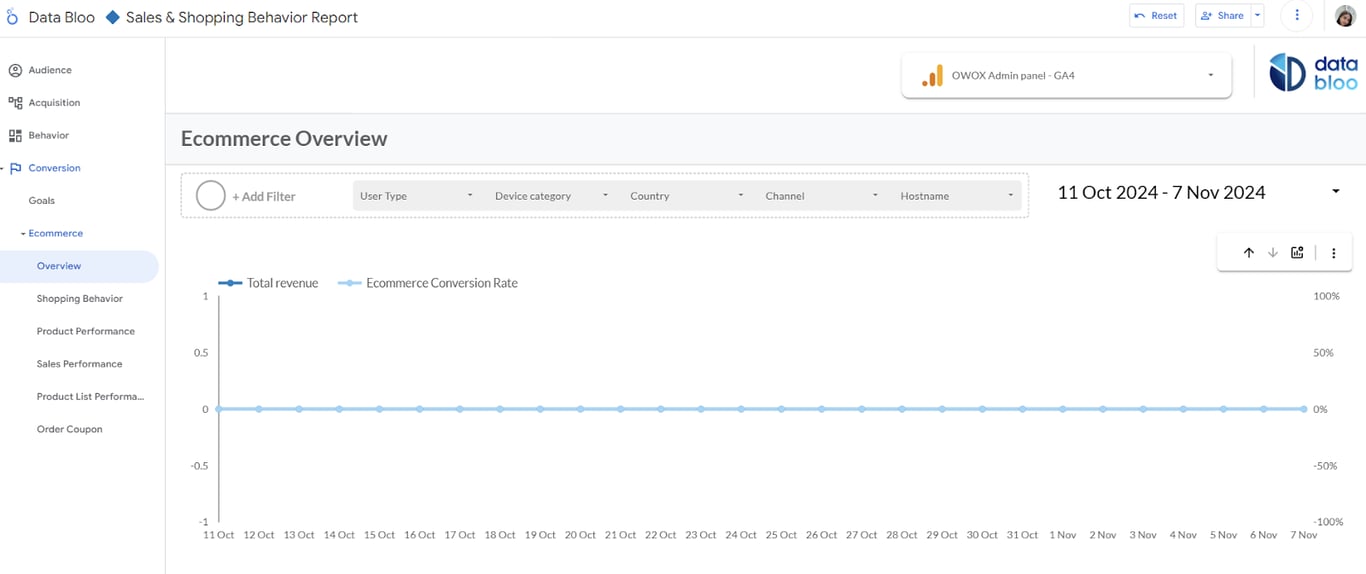Click the chart data point for 7 Nov
Screen dimensions: 1366x574
[1304, 409]
